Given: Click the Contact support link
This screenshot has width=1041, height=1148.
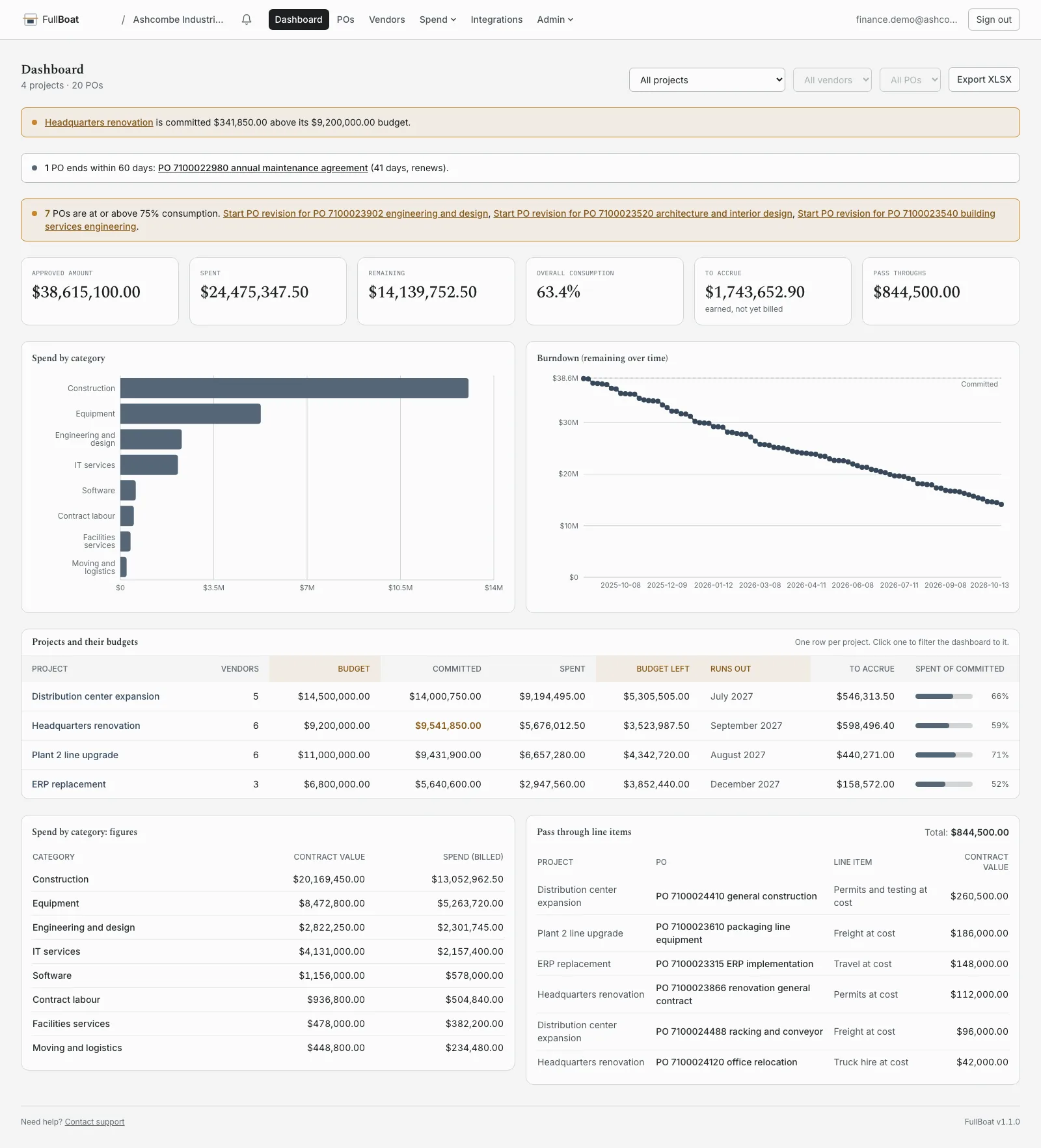Looking at the screenshot, I should click(94, 1122).
